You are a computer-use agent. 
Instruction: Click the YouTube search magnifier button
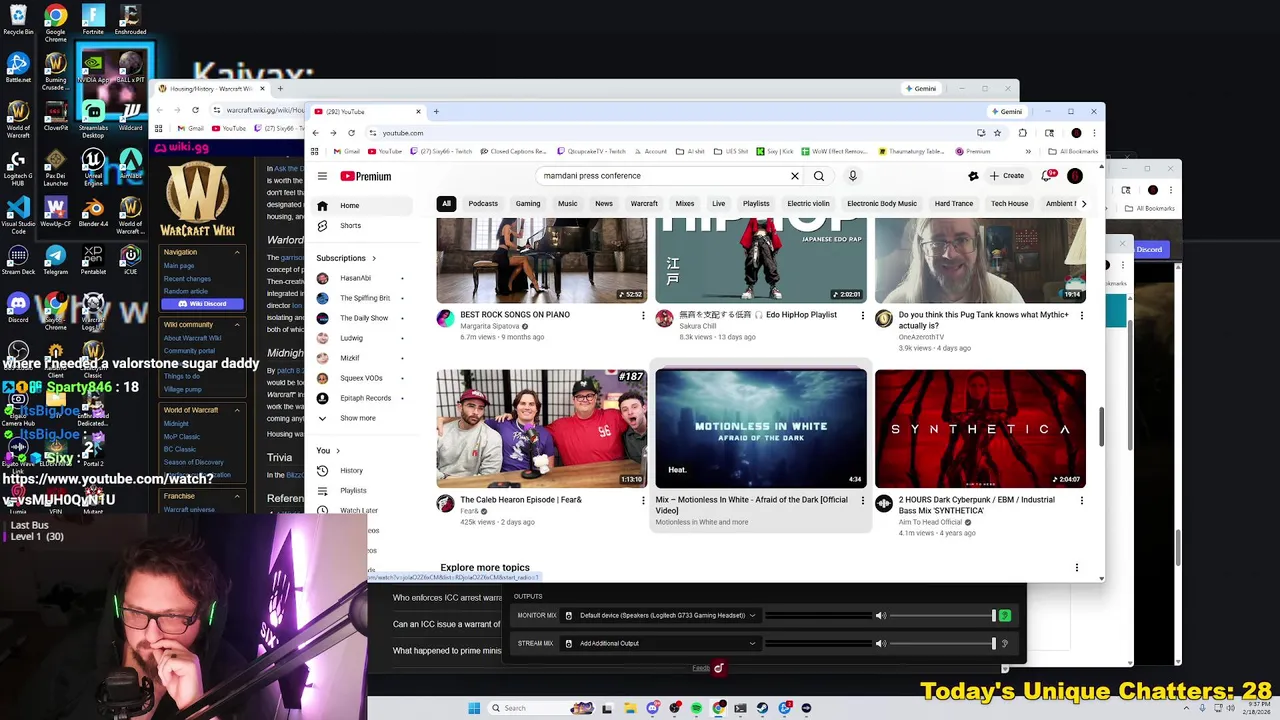tap(819, 176)
